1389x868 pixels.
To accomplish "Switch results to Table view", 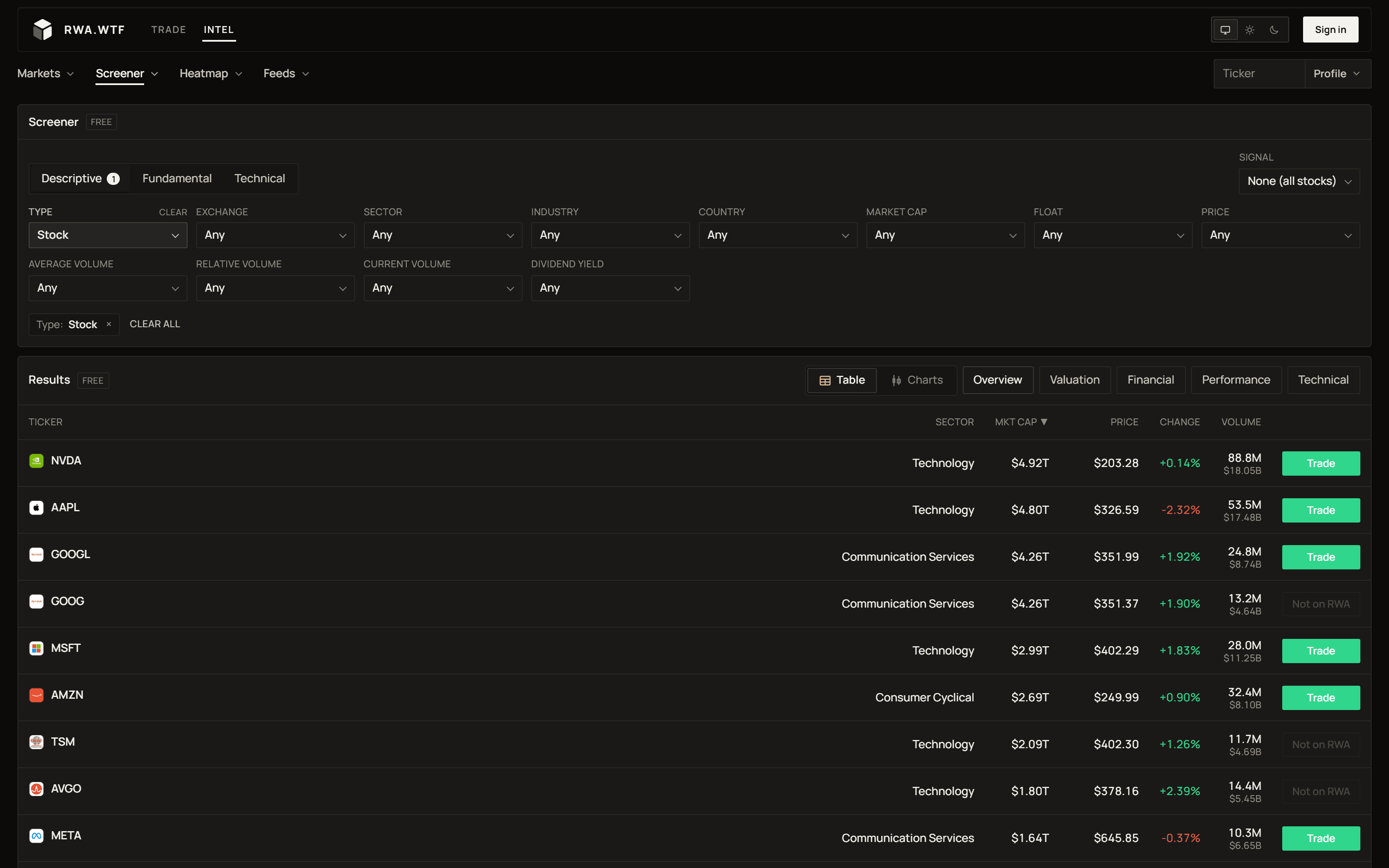I will [842, 380].
